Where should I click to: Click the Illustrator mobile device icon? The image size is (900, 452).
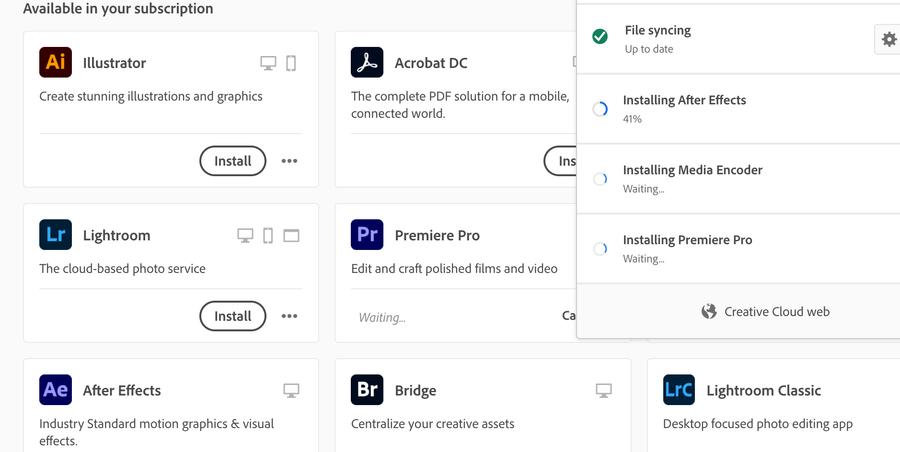point(291,63)
